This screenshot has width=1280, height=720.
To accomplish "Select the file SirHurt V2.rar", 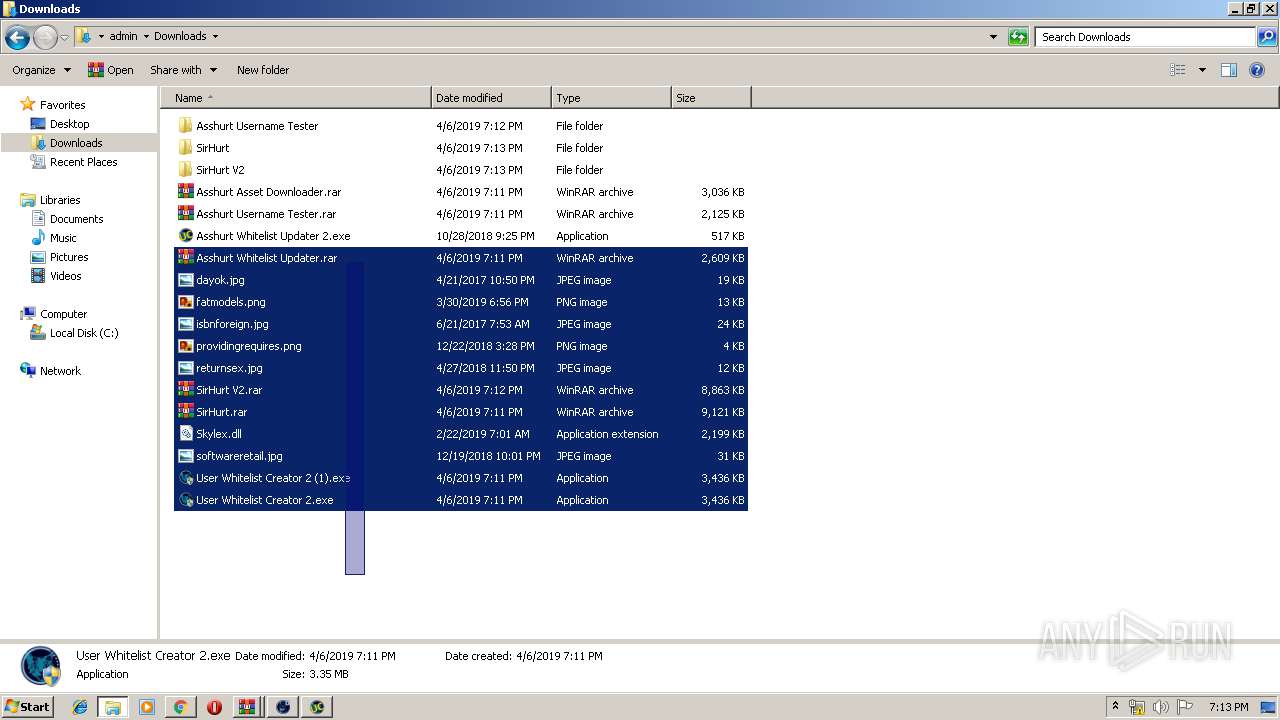I will [229, 390].
